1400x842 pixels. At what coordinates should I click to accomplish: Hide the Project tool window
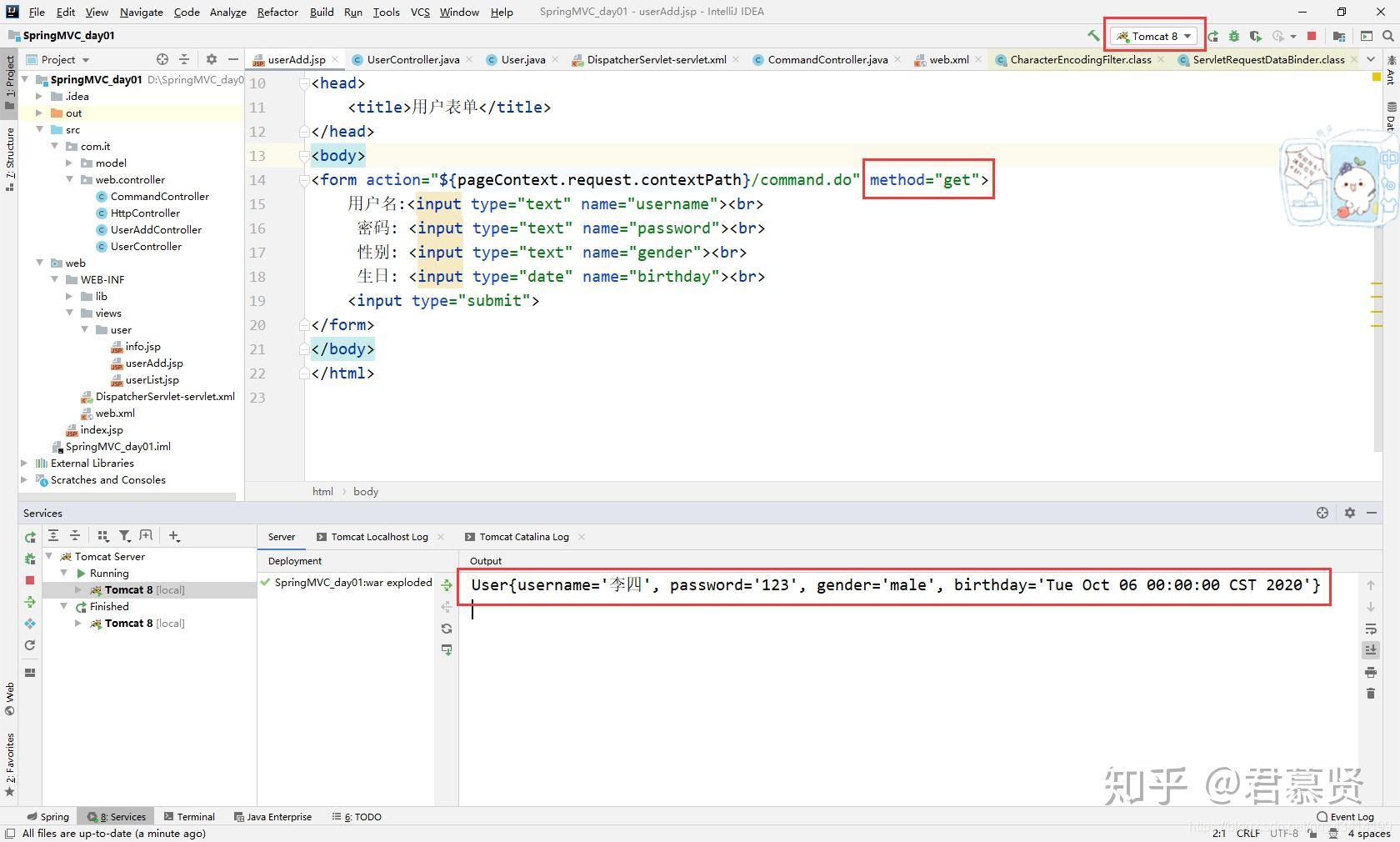(233, 59)
